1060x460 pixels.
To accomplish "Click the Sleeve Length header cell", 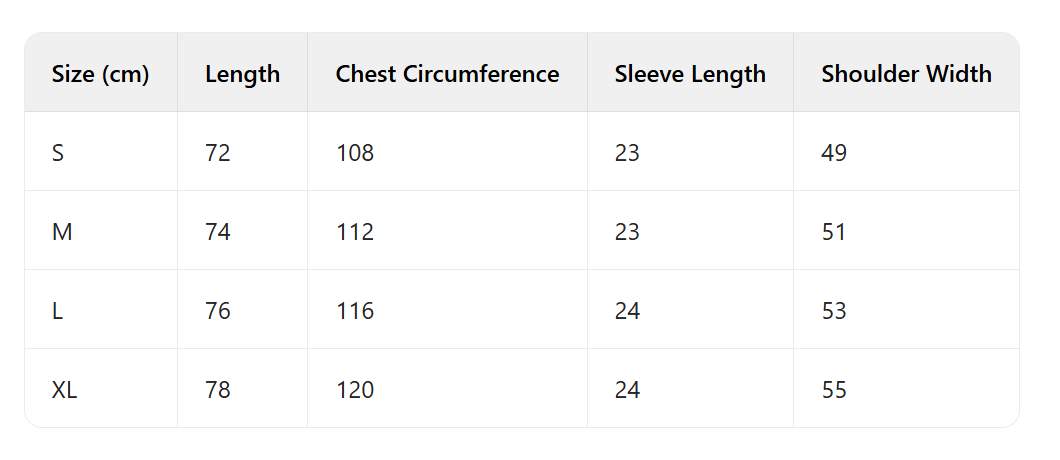I will pyautogui.click(x=690, y=74).
